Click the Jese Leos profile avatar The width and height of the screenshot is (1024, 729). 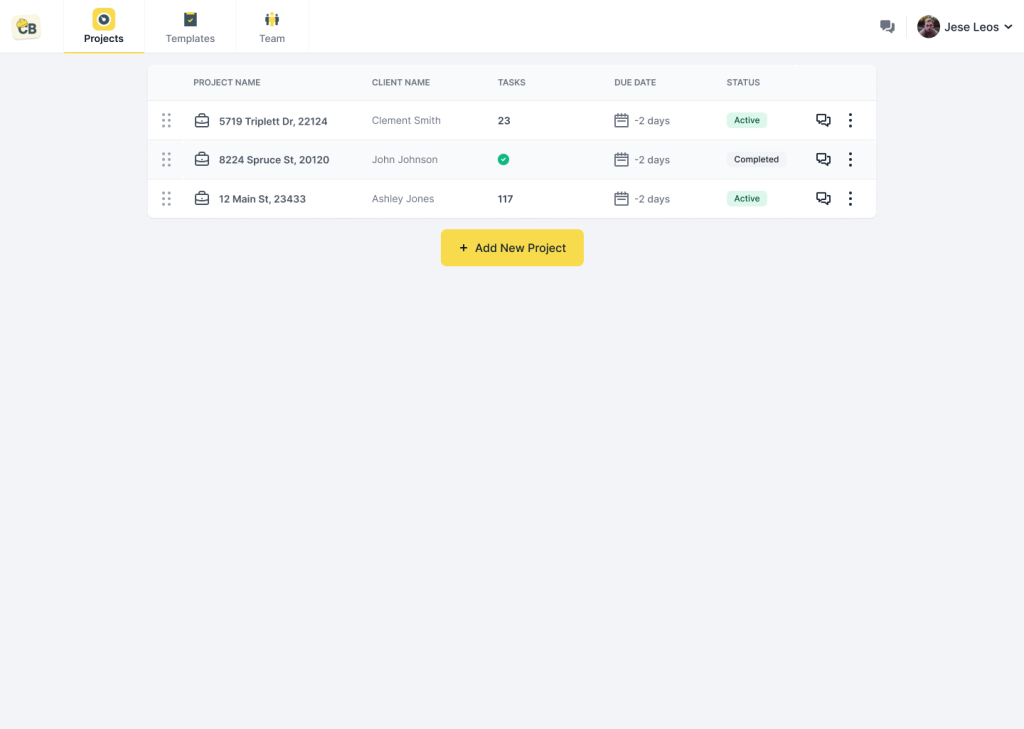pos(928,27)
